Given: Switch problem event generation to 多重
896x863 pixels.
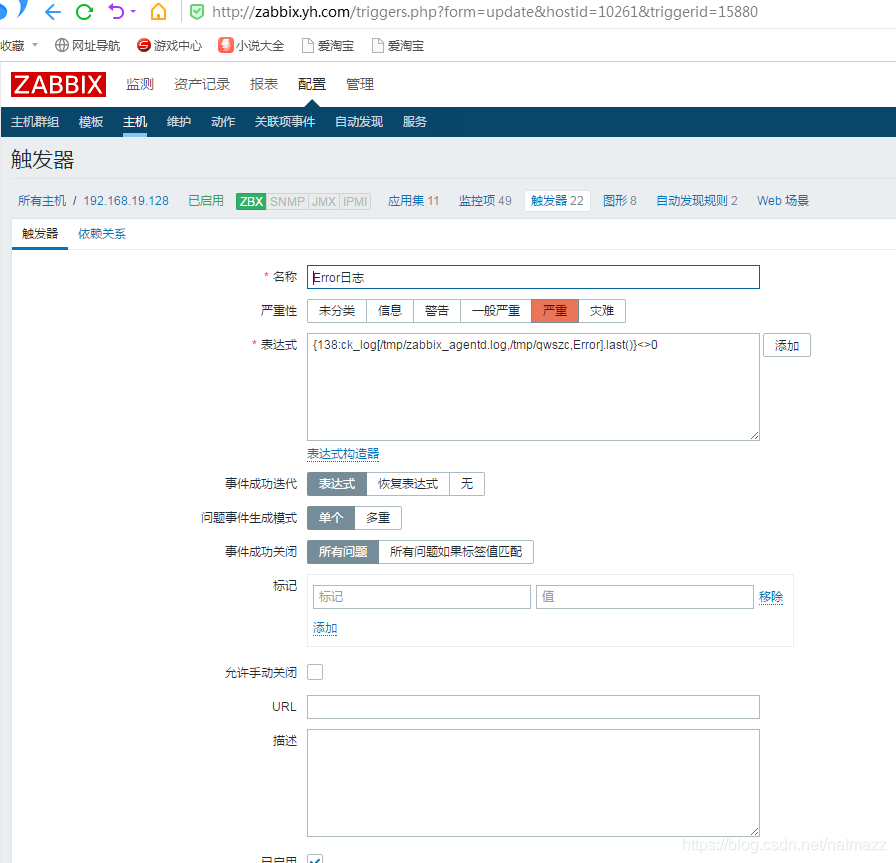Looking at the screenshot, I should coord(377,518).
